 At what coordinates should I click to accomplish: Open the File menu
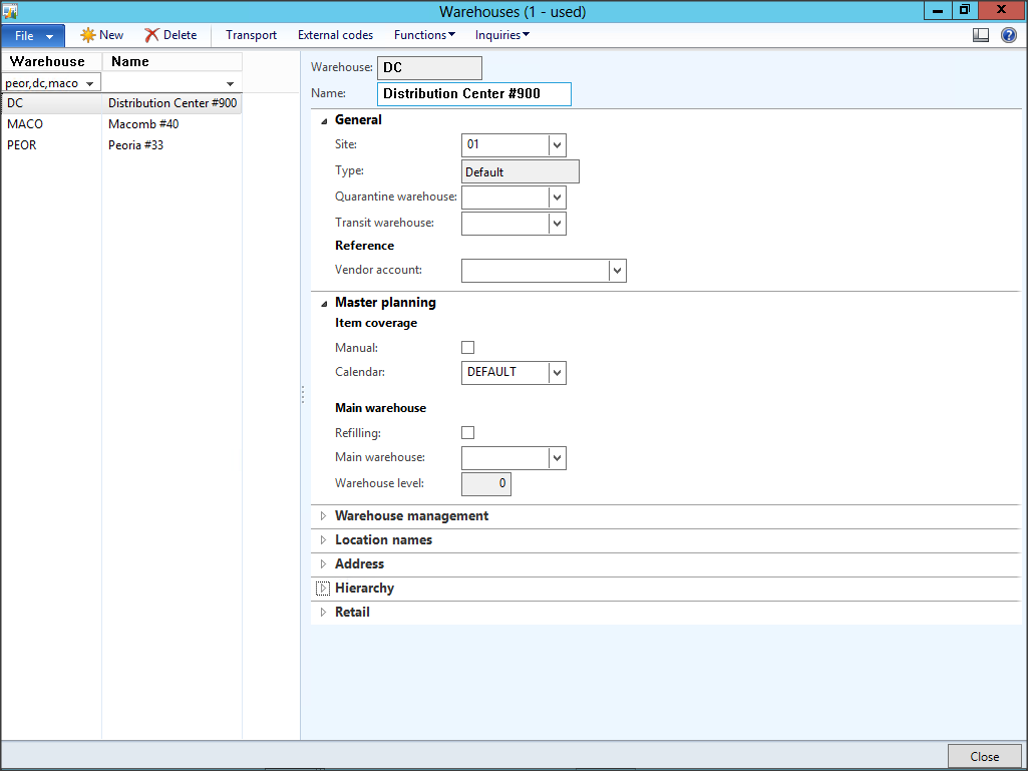tap(32, 34)
